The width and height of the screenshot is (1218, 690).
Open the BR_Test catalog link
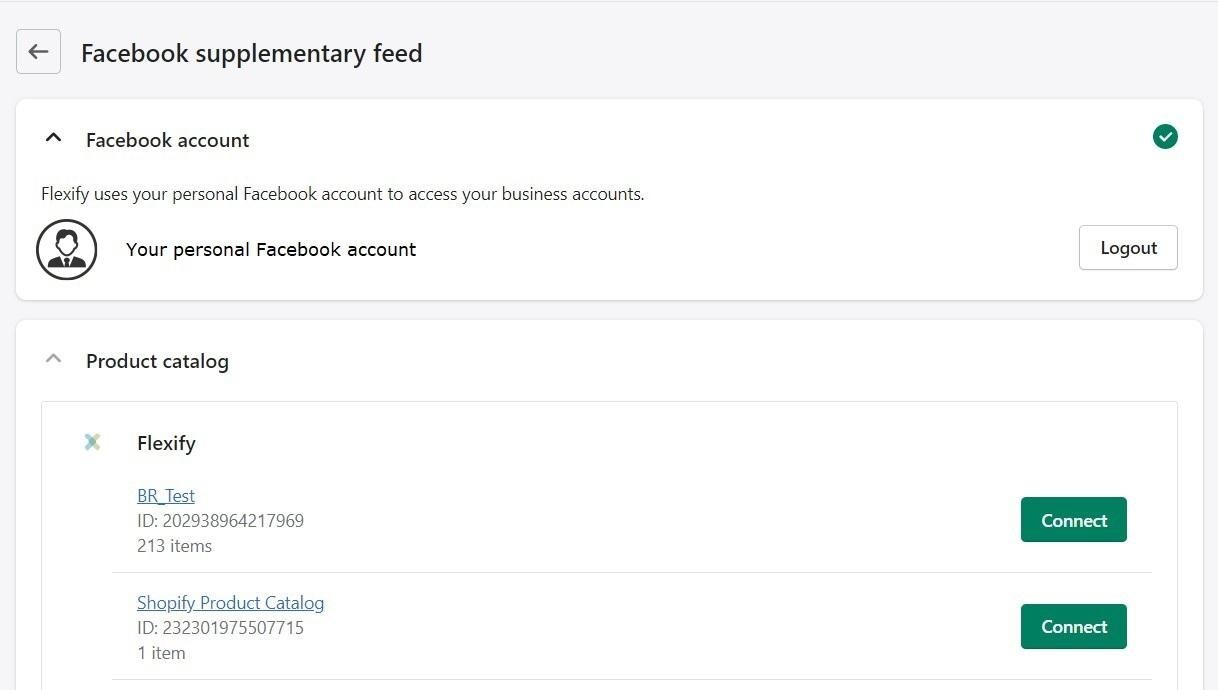(x=166, y=495)
